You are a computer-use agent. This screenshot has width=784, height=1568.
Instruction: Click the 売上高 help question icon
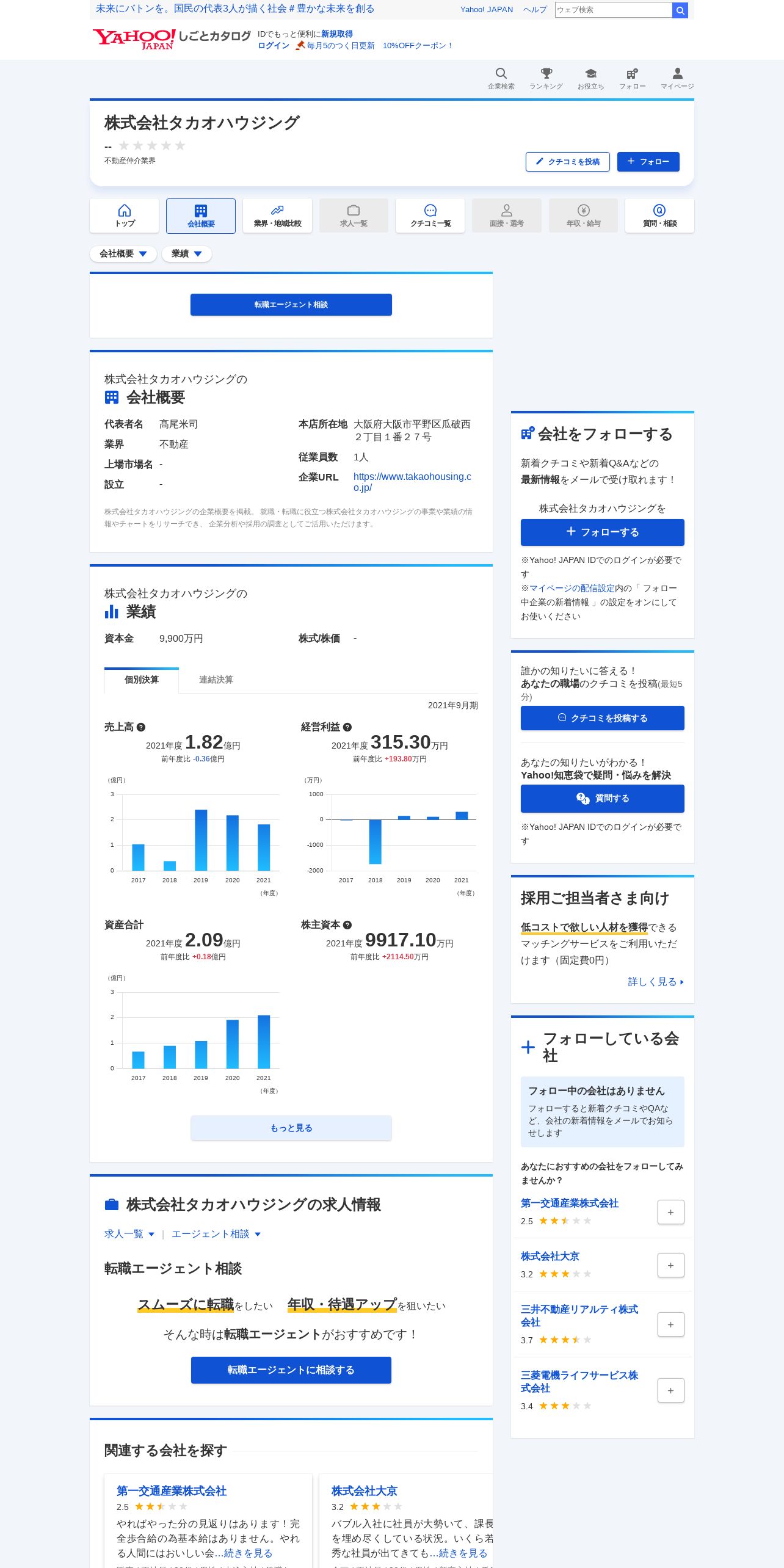[x=141, y=727]
